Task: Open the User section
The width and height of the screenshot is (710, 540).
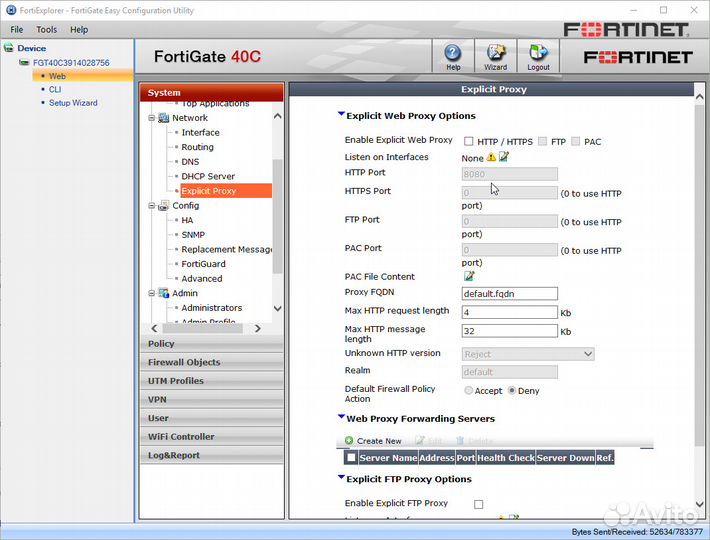Action: [211, 418]
